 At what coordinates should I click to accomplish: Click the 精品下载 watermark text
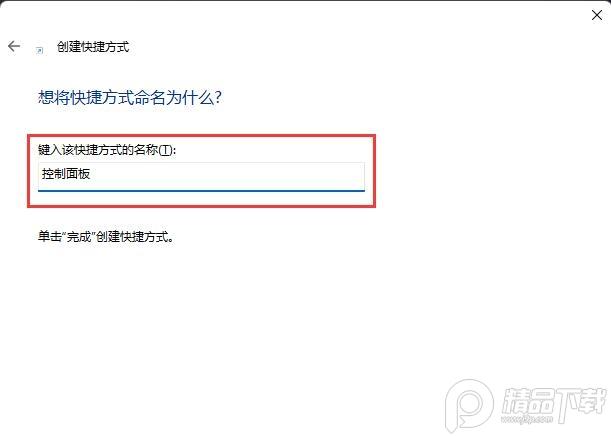pyautogui.click(x=554, y=401)
